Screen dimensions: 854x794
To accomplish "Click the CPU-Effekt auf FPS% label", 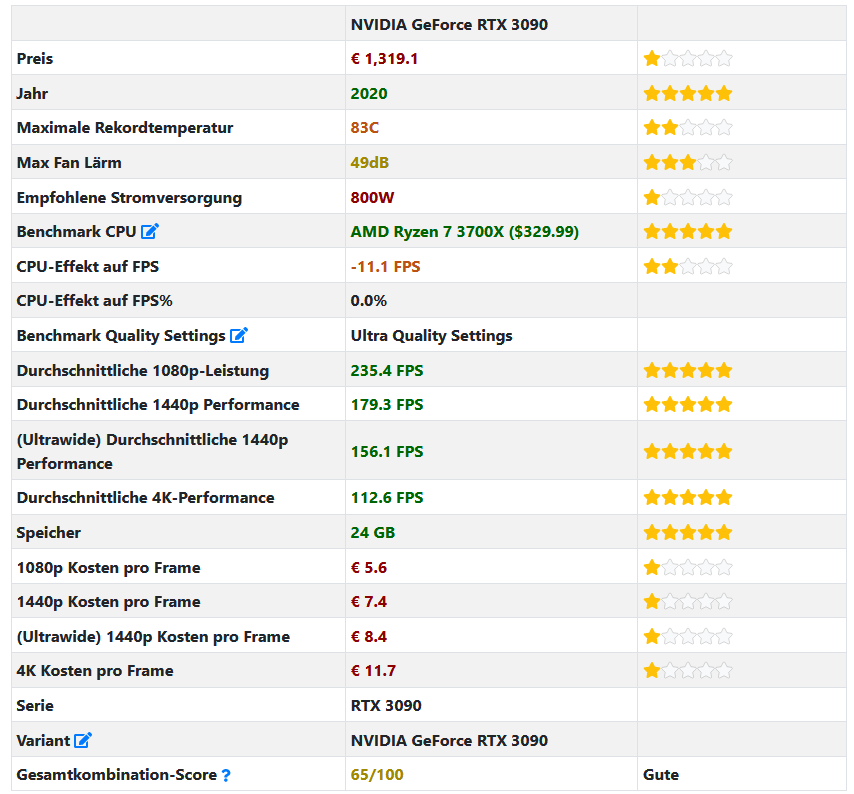I will 95,301.
